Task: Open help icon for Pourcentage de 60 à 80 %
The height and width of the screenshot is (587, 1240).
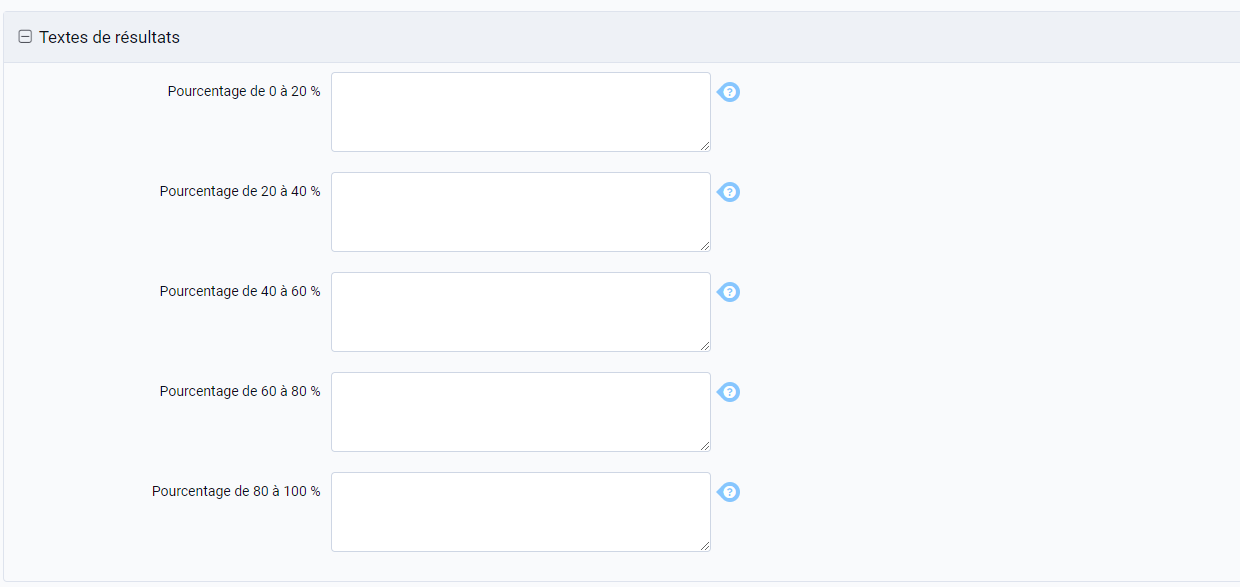Action: click(729, 392)
